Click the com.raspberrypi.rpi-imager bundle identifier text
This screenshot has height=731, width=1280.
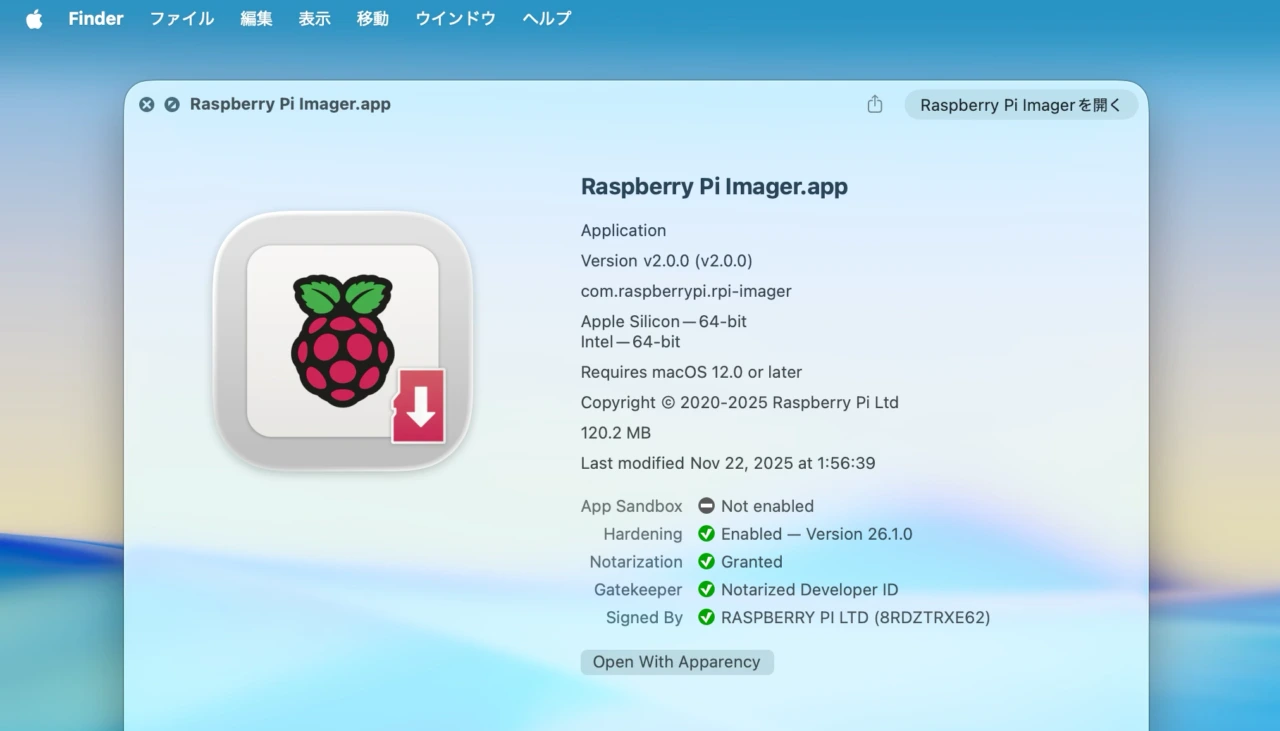pyautogui.click(x=686, y=291)
